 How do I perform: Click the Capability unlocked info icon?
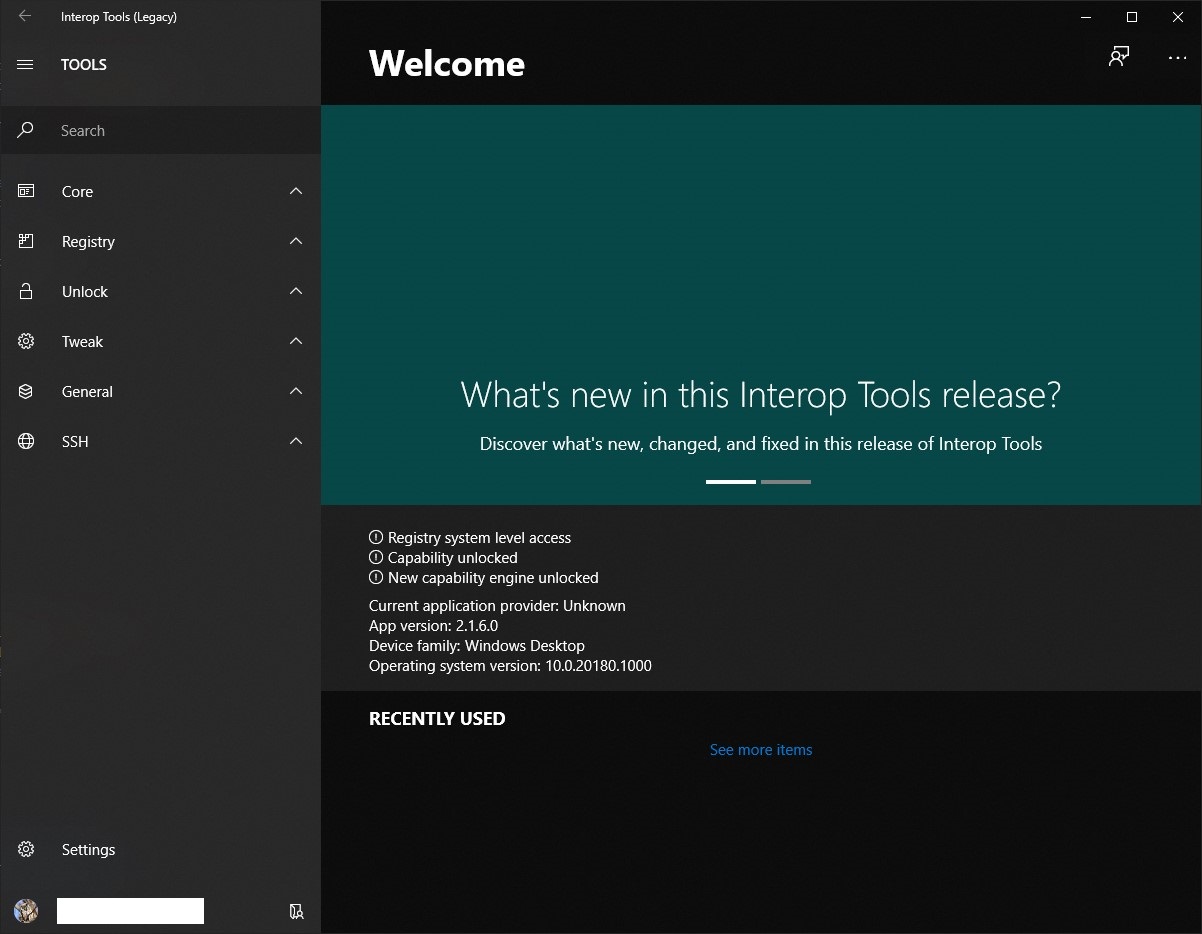coord(376,557)
